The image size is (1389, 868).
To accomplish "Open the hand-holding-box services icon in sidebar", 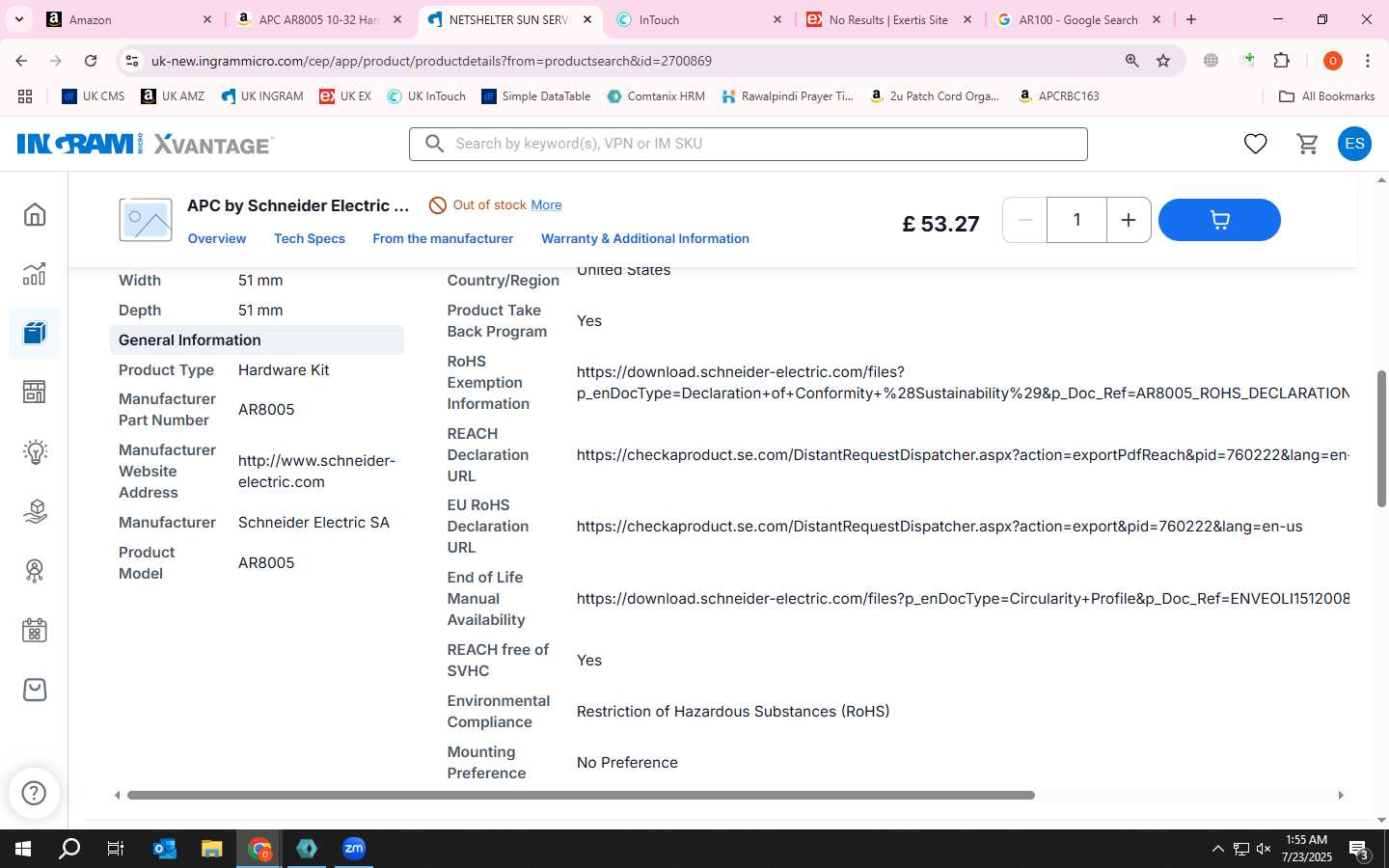I will click(35, 511).
